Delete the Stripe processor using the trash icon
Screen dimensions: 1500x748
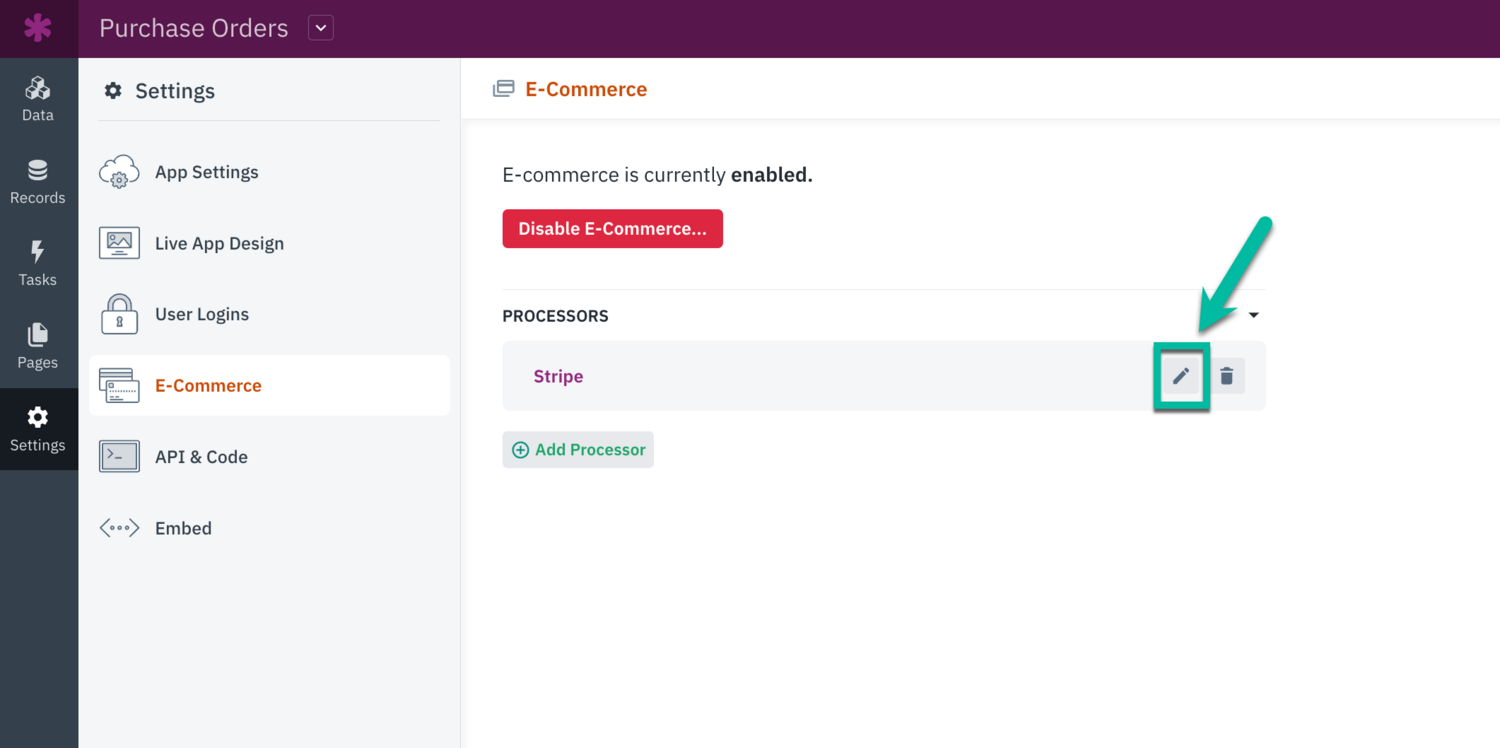tap(1227, 375)
